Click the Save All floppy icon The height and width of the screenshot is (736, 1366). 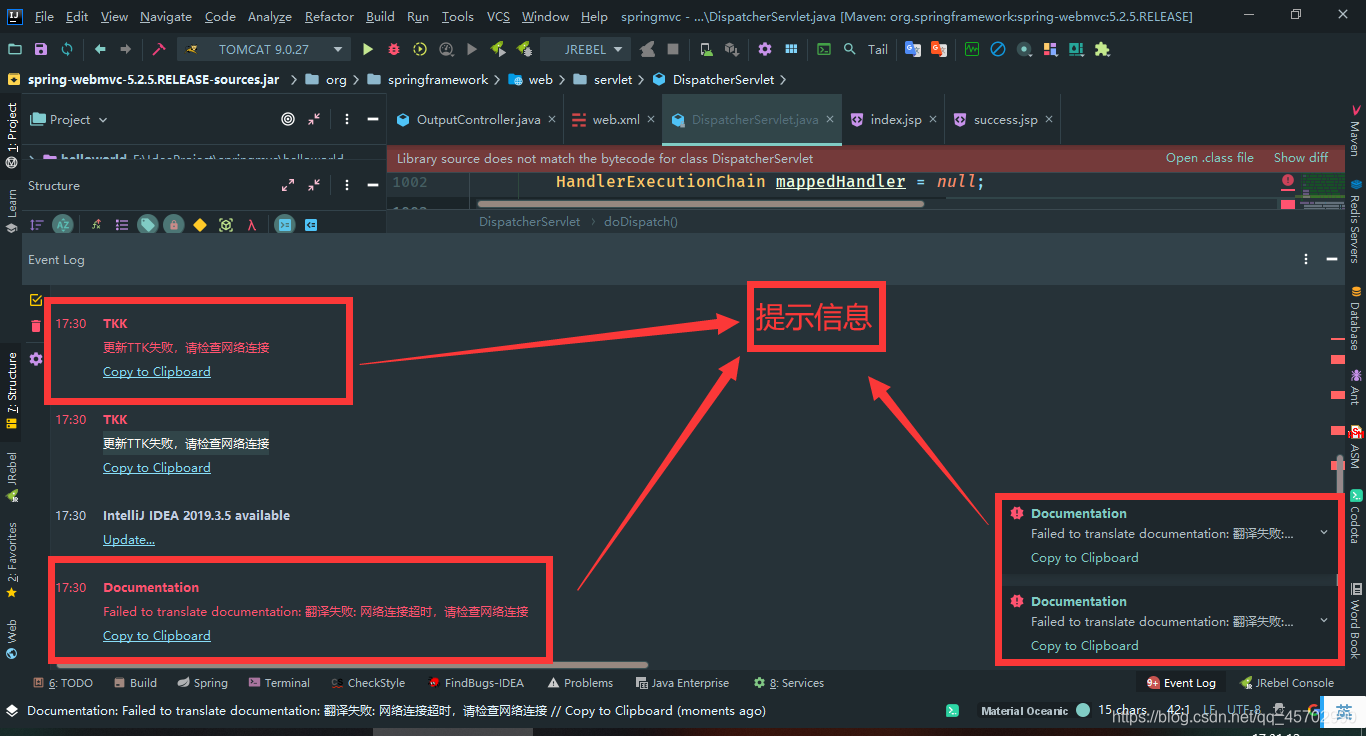40,49
